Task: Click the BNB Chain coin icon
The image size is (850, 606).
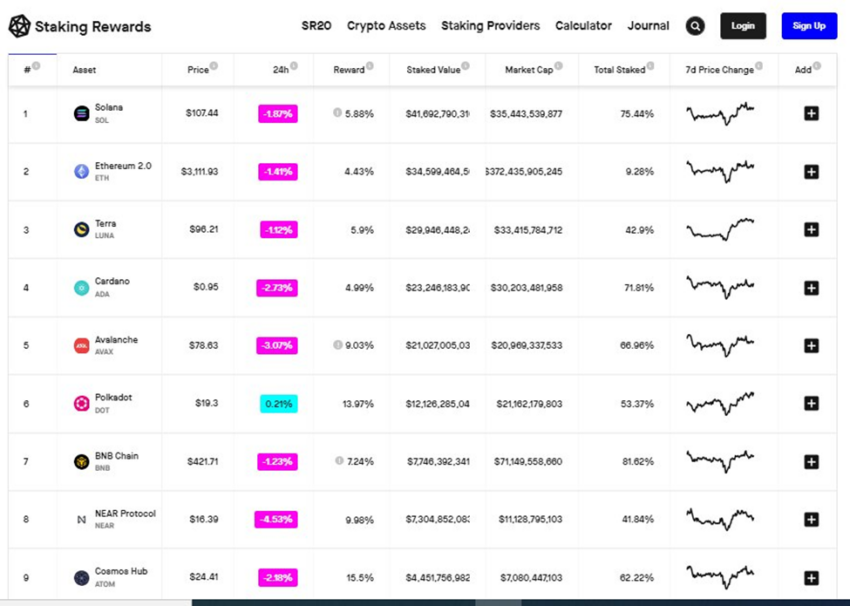Action: (81, 462)
